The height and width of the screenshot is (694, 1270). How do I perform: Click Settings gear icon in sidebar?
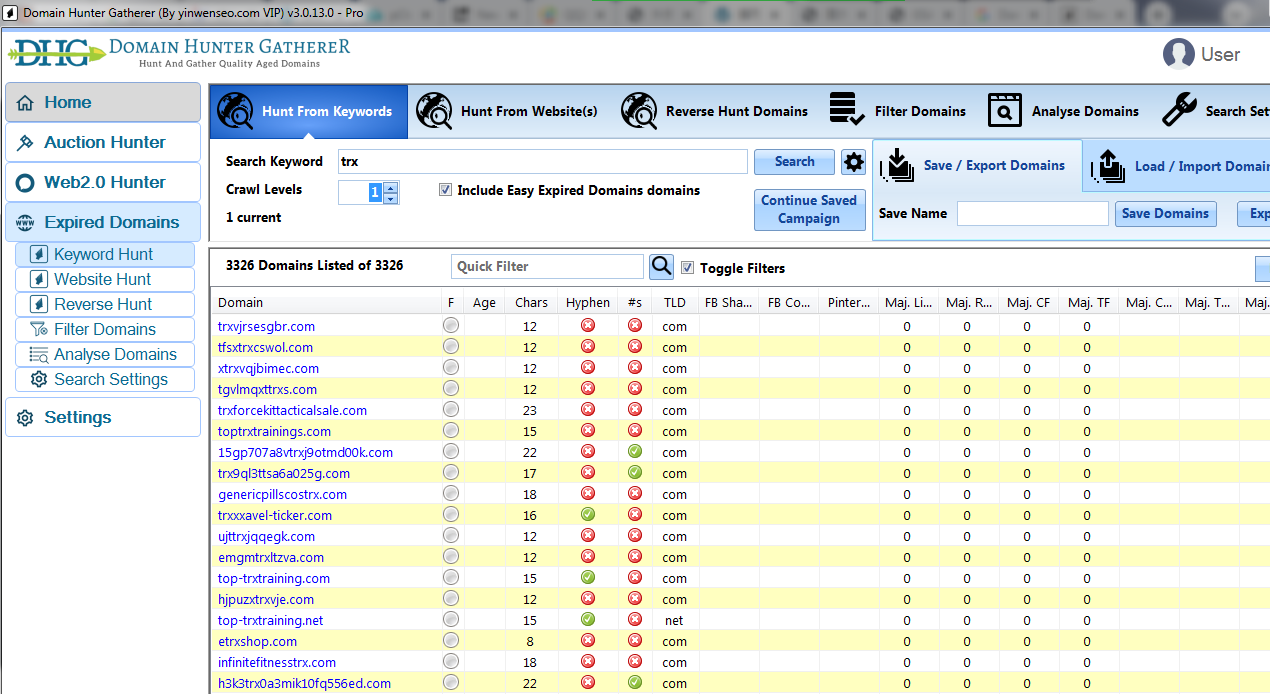pos(25,418)
